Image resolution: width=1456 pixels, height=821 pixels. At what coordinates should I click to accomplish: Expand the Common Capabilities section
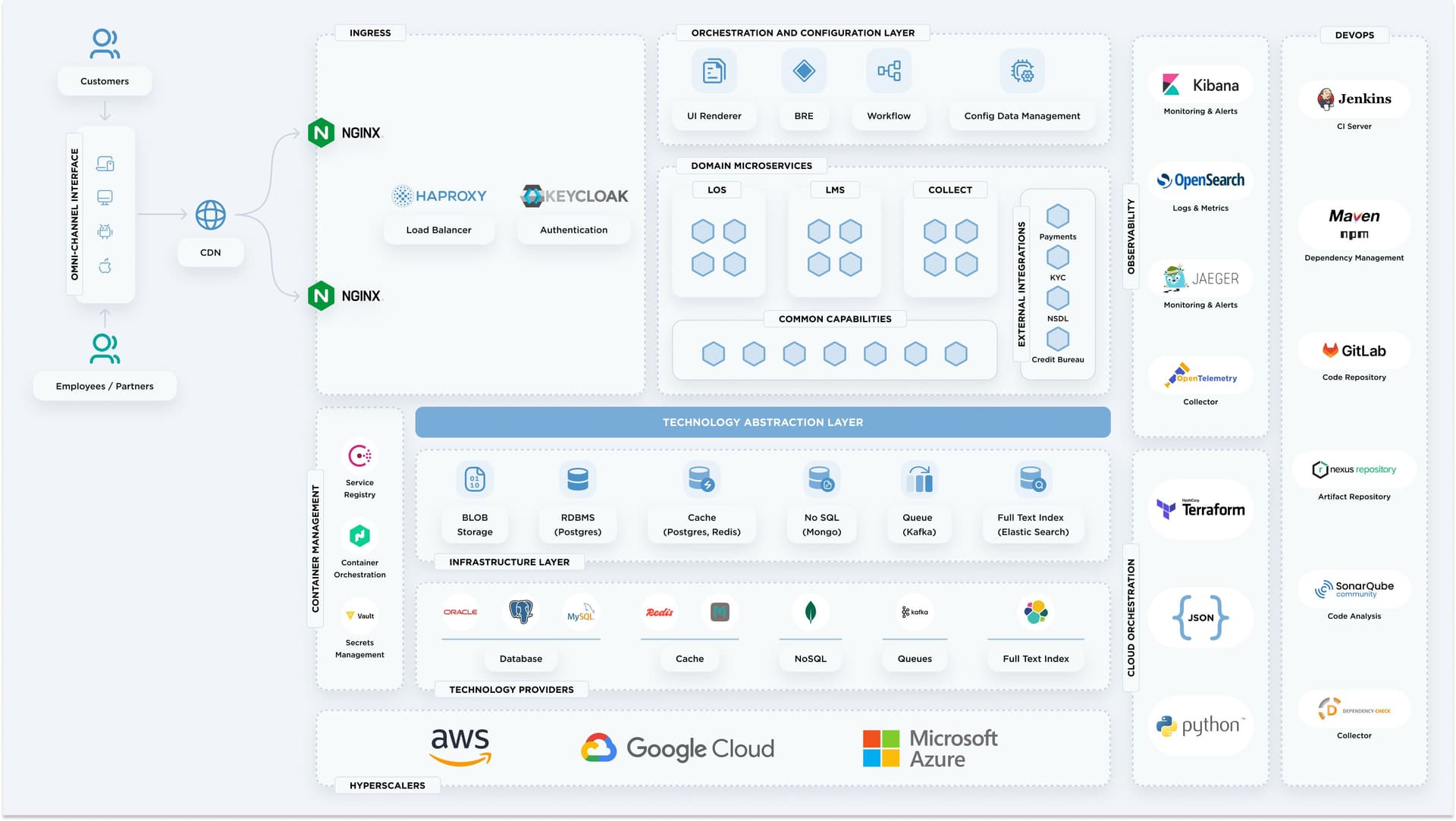point(834,319)
